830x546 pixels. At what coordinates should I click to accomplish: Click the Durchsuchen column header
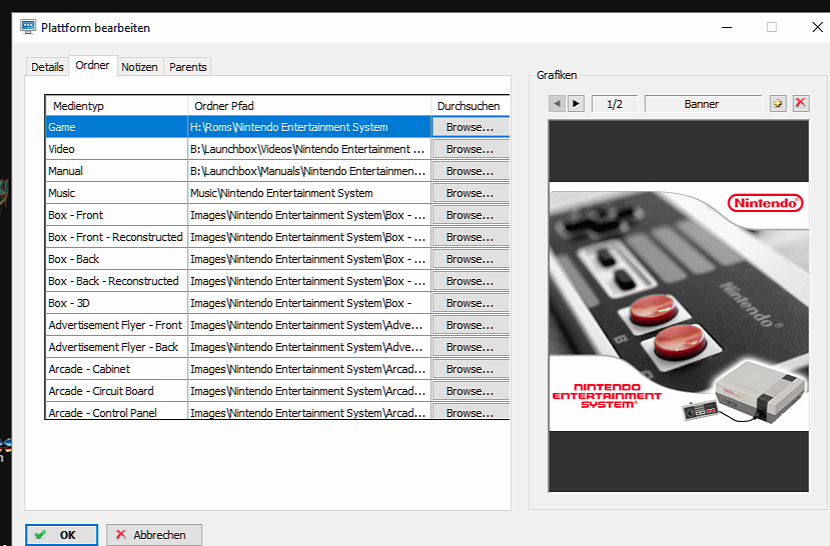pos(470,106)
